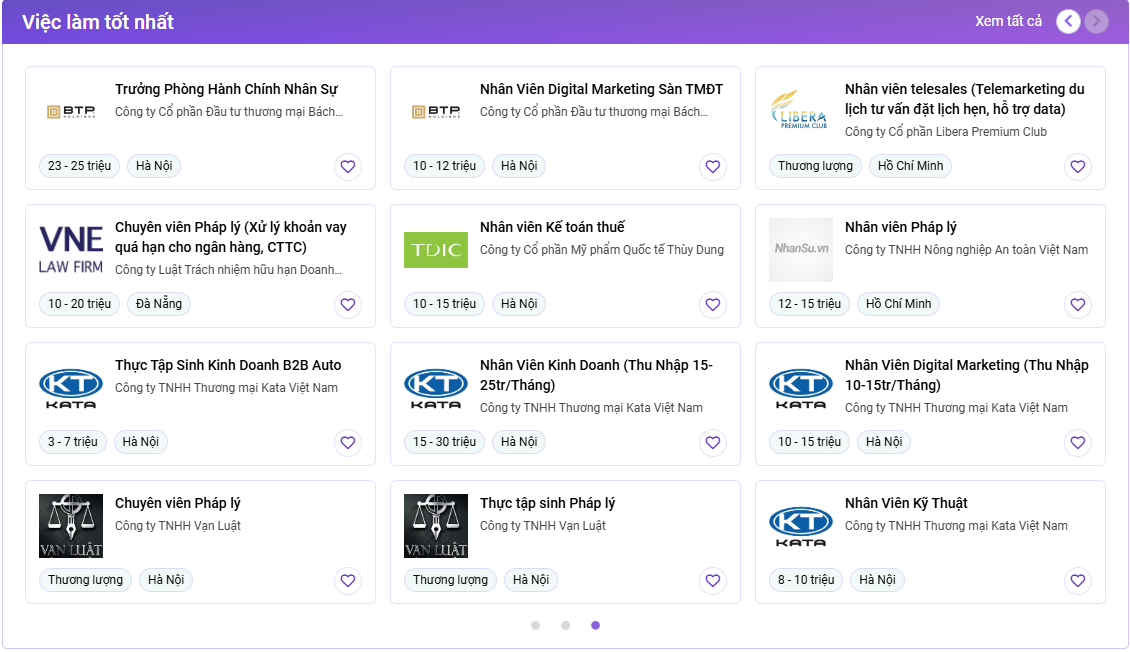The width and height of the screenshot is (1130, 652).
Task: Open Chuyên viên Pháp lý Vạn Luật job title
Action: (x=177, y=503)
